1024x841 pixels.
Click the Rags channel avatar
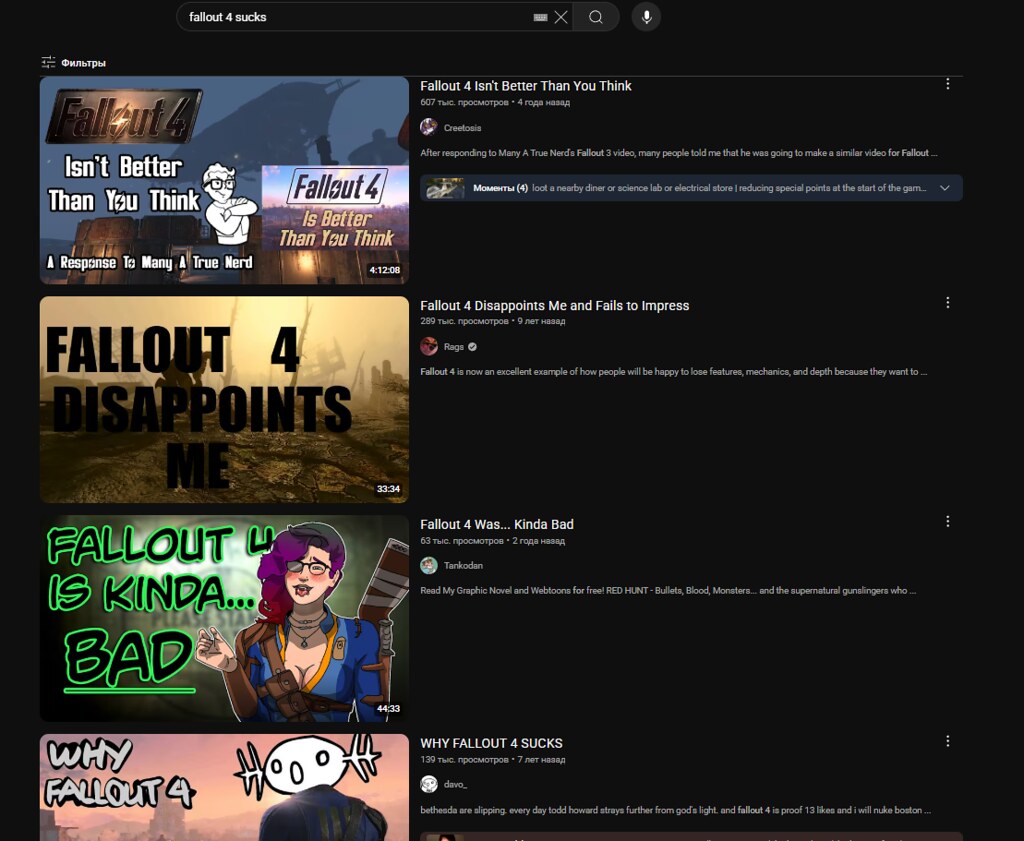click(x=428, y=346)
